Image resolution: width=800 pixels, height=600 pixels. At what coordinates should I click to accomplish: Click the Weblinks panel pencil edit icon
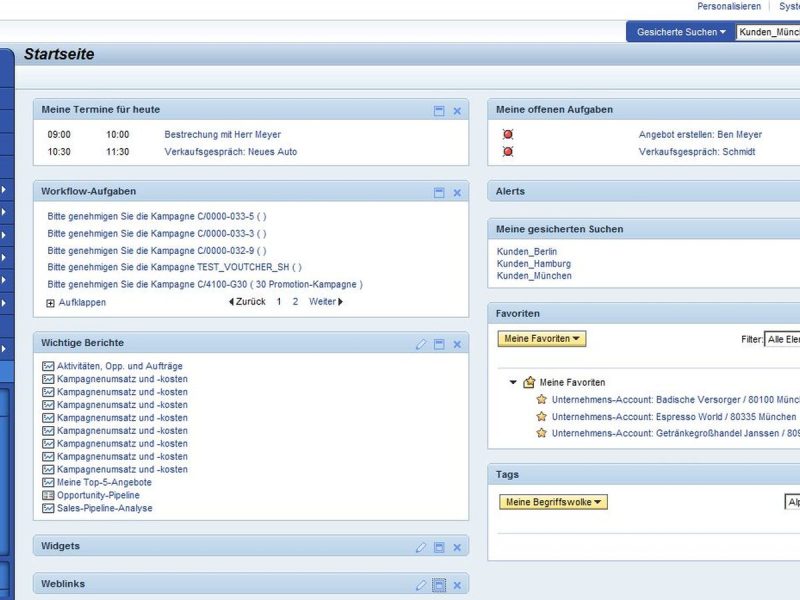(x=420, y=585)
